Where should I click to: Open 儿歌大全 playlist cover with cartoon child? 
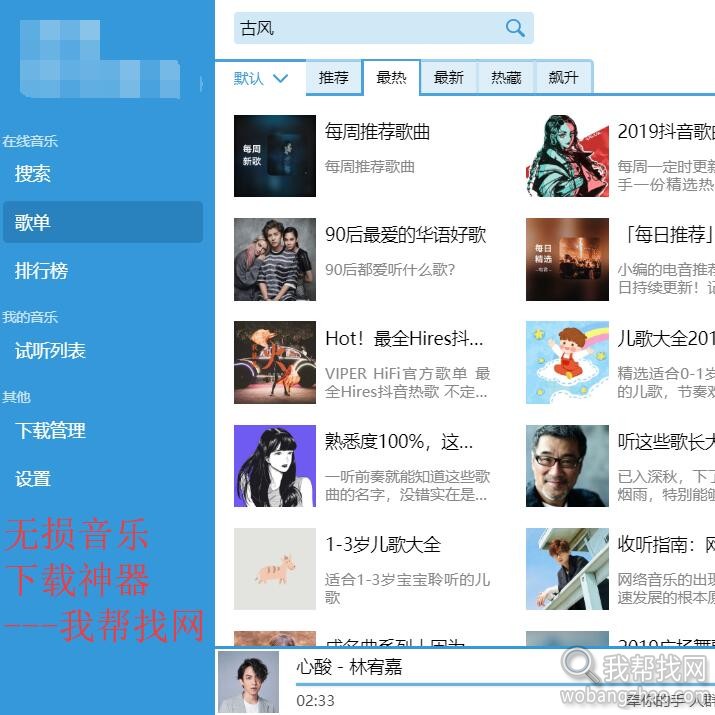click(567, 363)
